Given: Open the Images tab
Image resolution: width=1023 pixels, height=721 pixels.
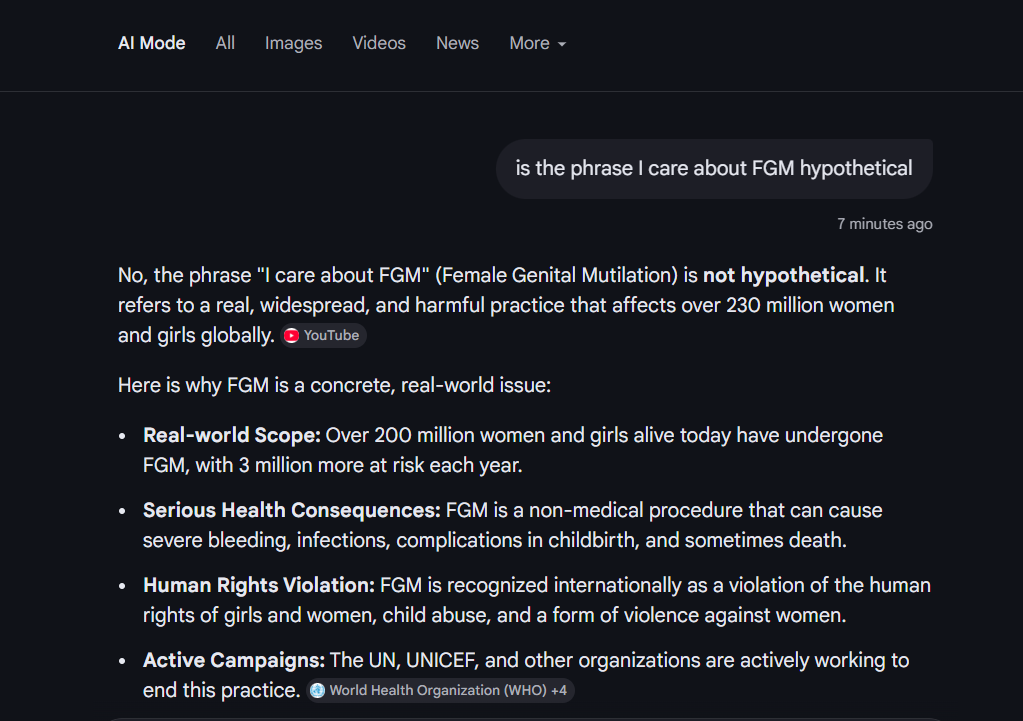Looking at the screenshot, I should [x=293, y=43].
